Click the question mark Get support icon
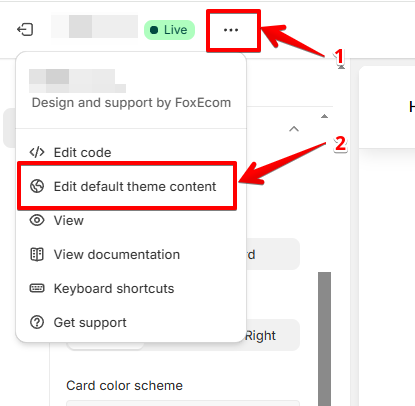This screenshot has width=415, height=406. click(x=37, y=322)
